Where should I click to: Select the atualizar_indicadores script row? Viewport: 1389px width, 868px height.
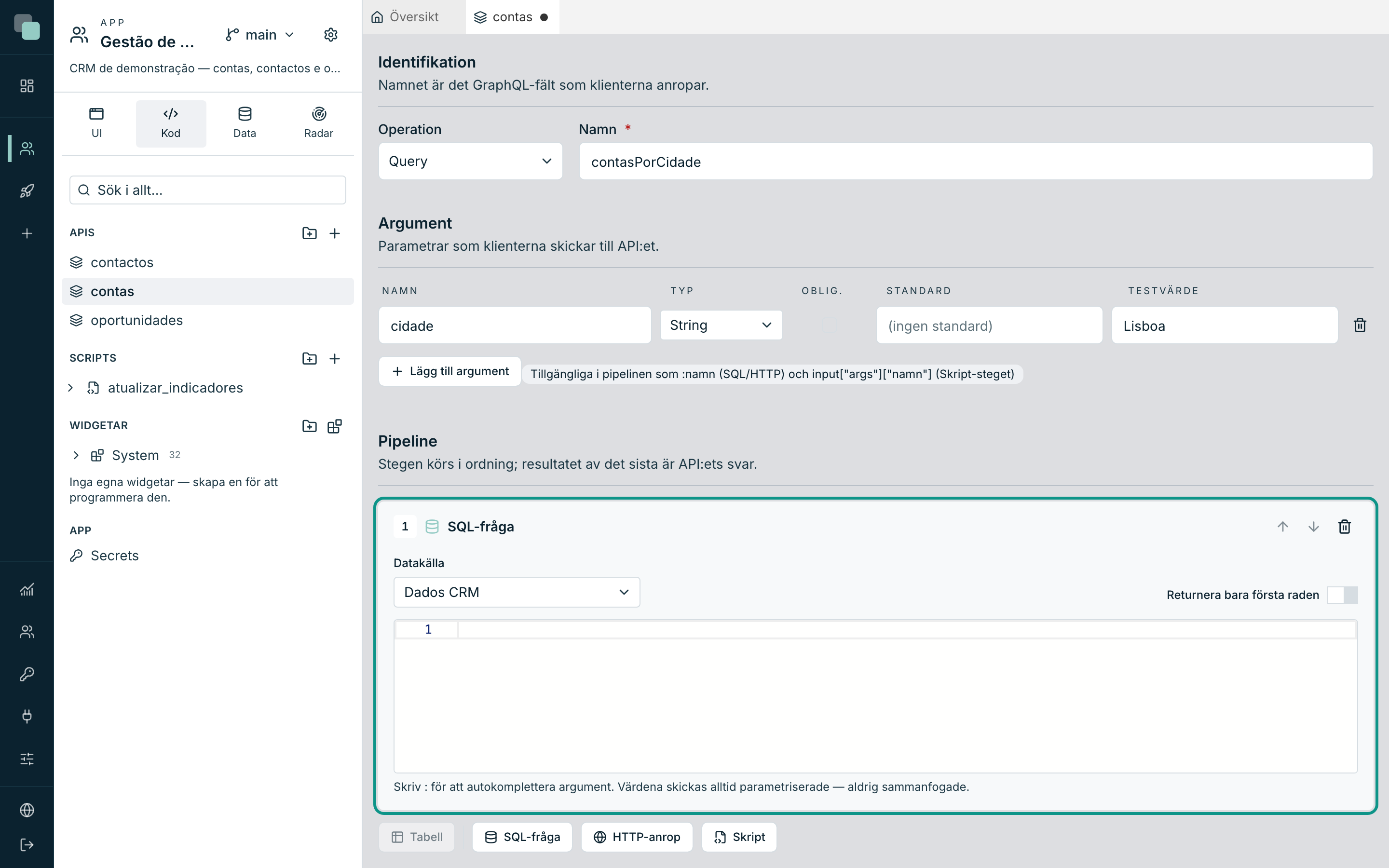tap(208, 388)
